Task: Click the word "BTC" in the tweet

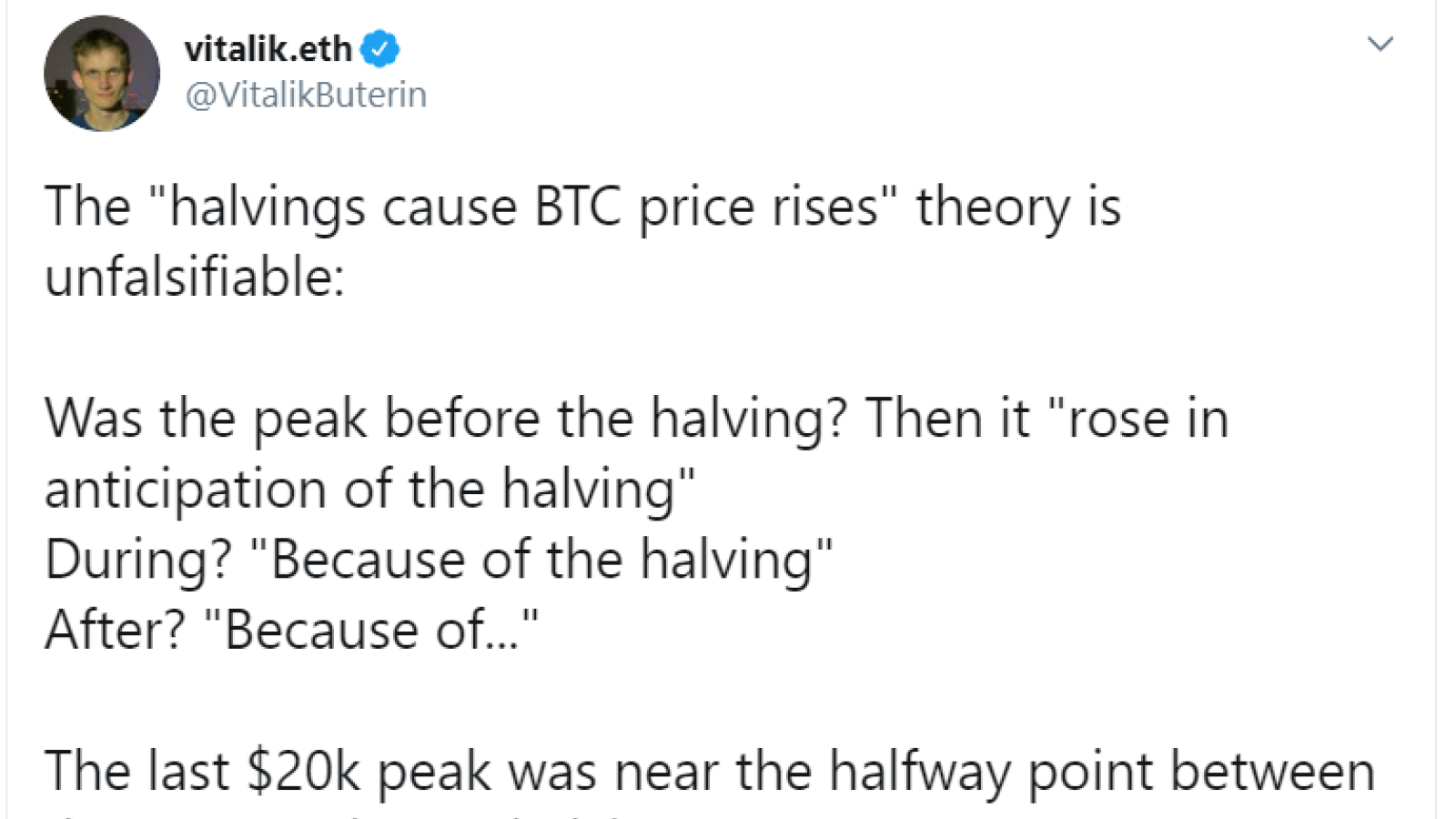Action: [x=578, y=207]
